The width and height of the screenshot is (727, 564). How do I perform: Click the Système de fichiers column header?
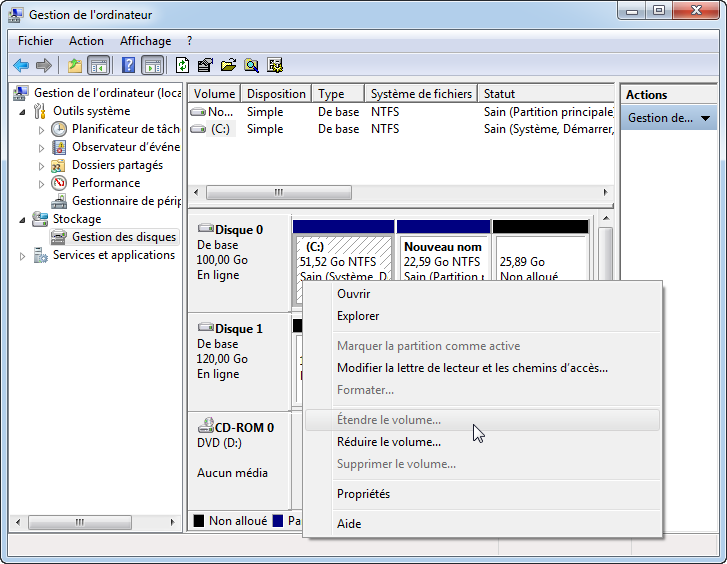tap(420, 94)
